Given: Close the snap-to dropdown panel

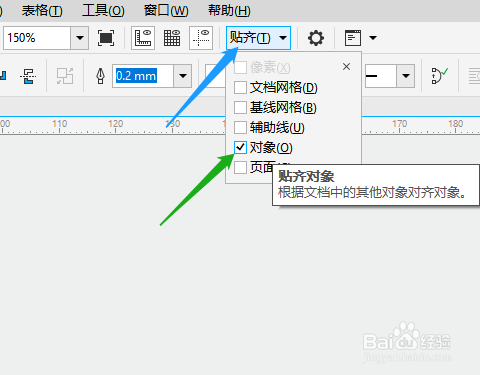Looking at the screenshot, I should click(346, 67).
